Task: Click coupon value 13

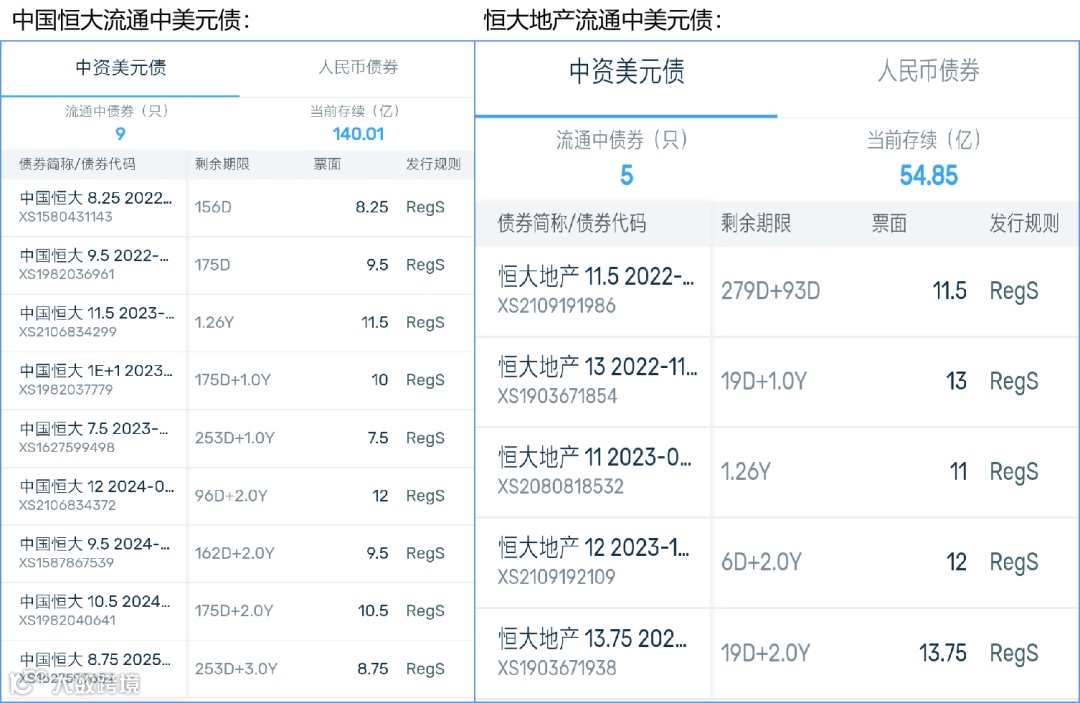Action: [956, 381]
